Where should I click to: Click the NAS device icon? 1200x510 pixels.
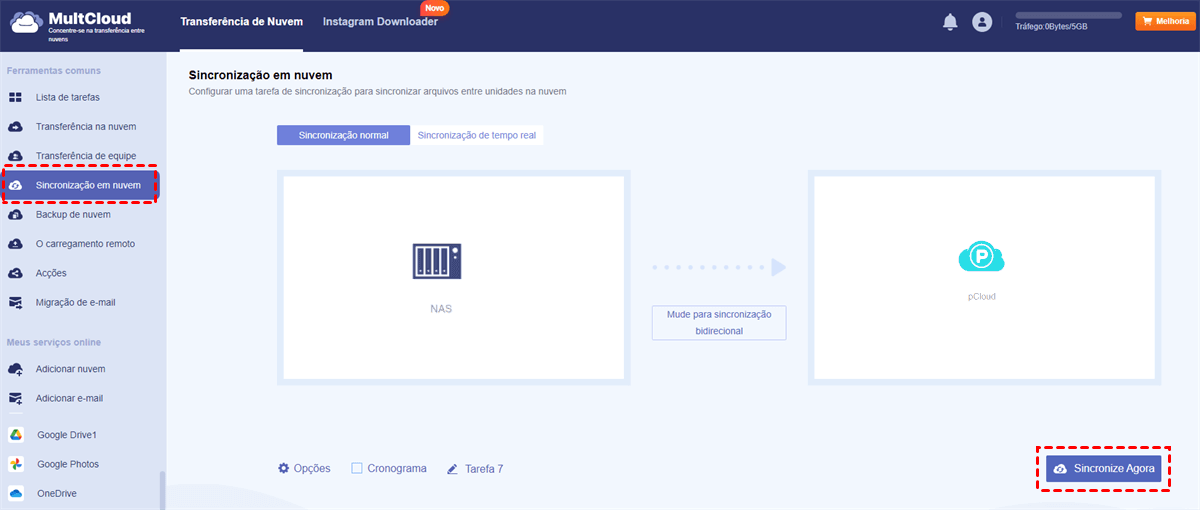(x=436, y=261)
